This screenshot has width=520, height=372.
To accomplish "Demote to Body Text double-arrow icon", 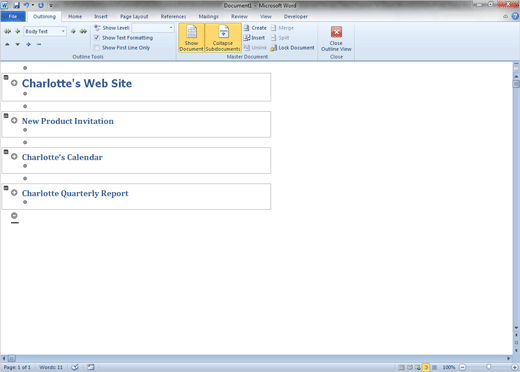I will [83, 31].
